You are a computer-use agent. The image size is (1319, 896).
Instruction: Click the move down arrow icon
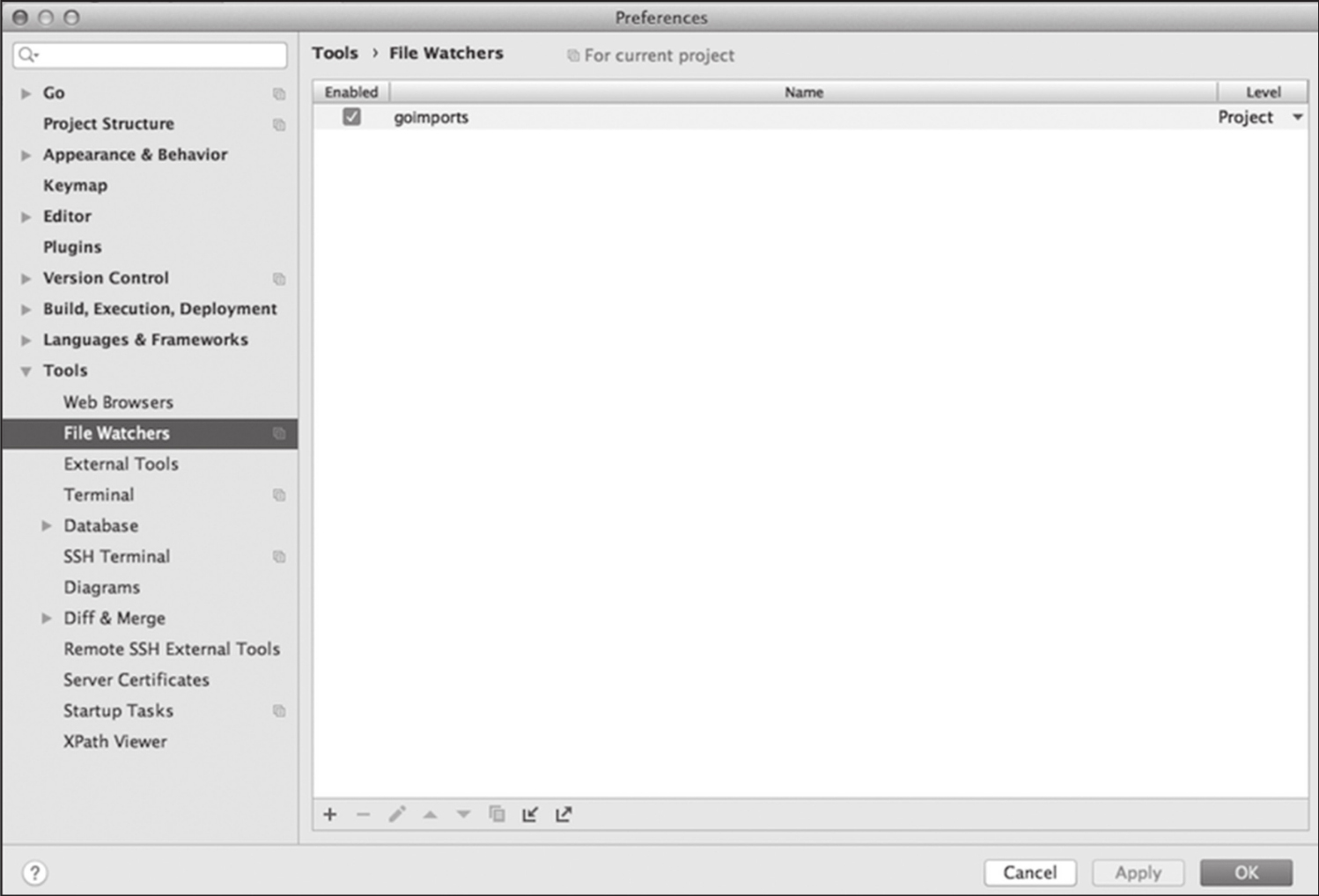(x=463, y=814)
